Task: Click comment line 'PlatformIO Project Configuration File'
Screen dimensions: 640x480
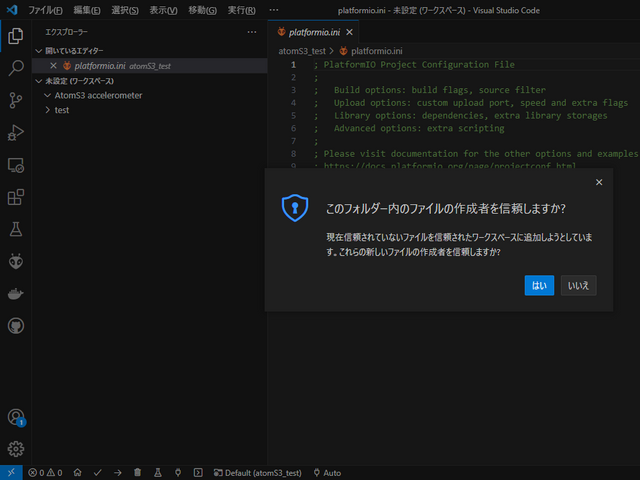Action: click(x=414, y=64)
